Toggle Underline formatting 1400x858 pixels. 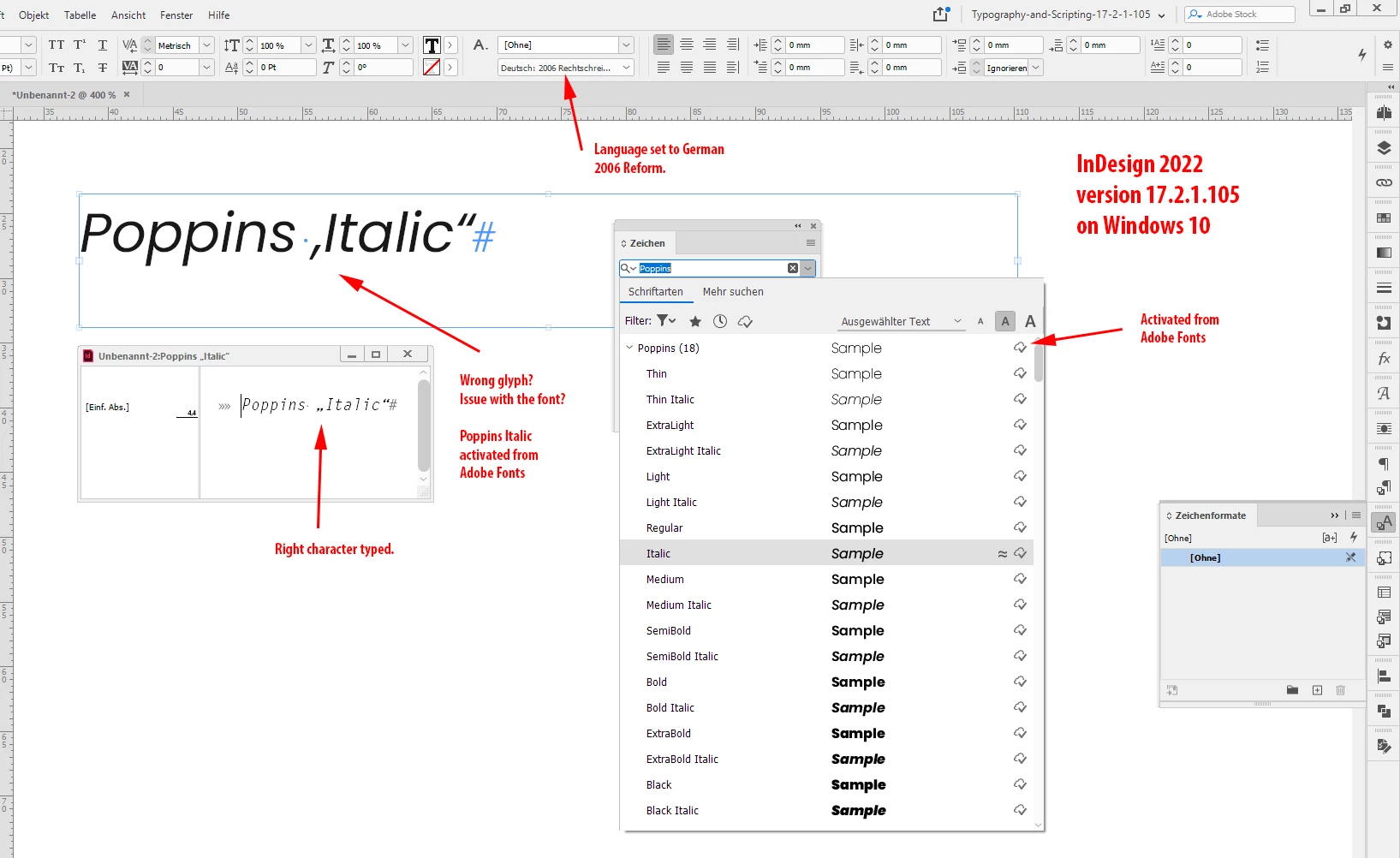(x=102, y=45)
